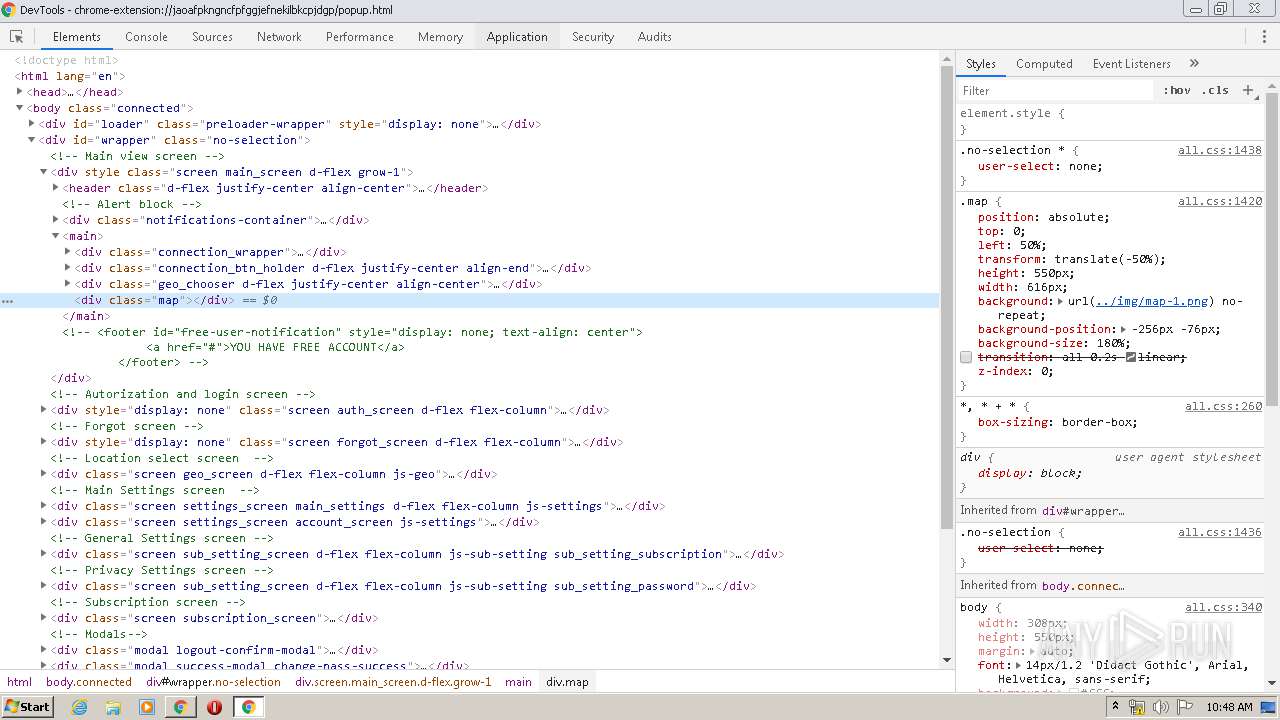This screenshot has height=720, width=1280.
Task: Activate the inspect element picker icon
Action: (16, 37)
